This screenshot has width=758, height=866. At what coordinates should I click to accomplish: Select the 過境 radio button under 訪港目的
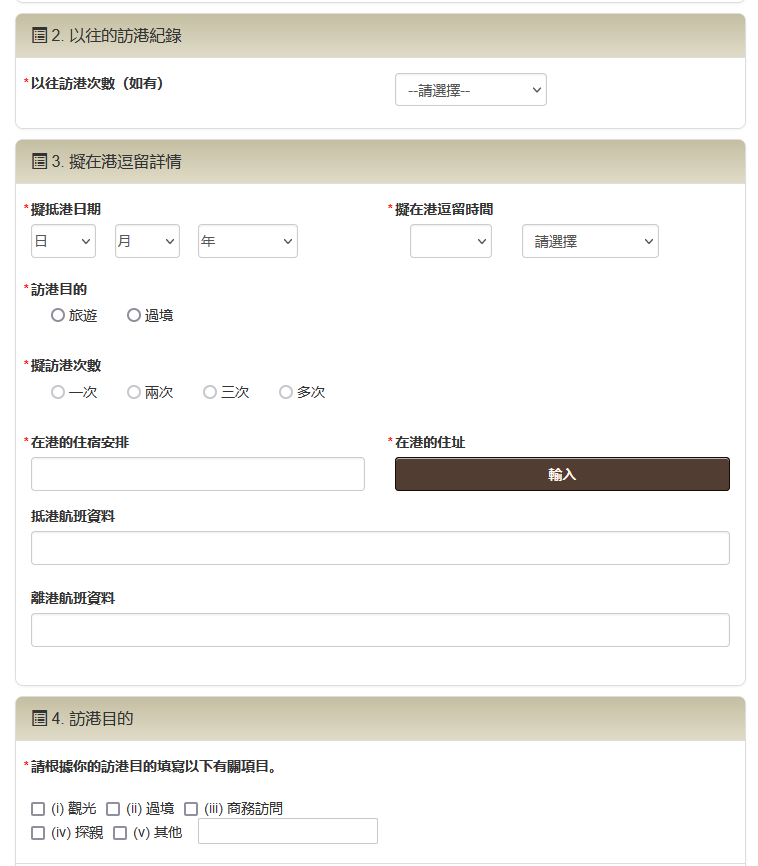[x=134, y=315]
